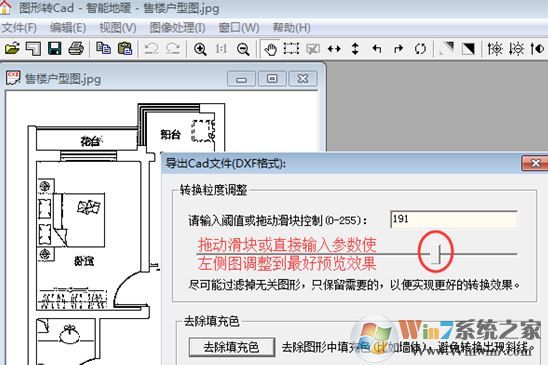548x365 pixels.
Task: Paste using the clipboard toolbar icon
Action: (x=125, y=48)
